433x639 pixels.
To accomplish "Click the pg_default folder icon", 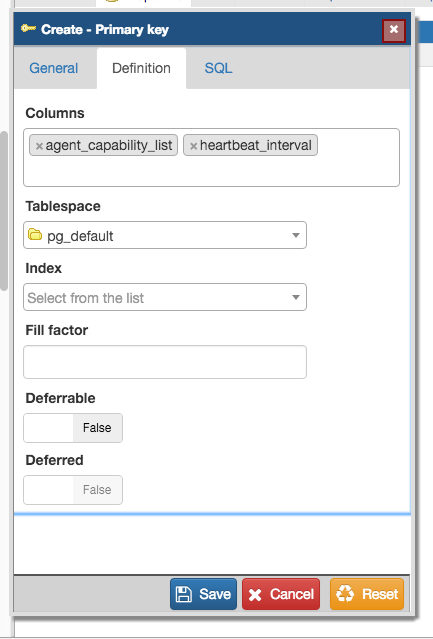I will click(35, 235).
